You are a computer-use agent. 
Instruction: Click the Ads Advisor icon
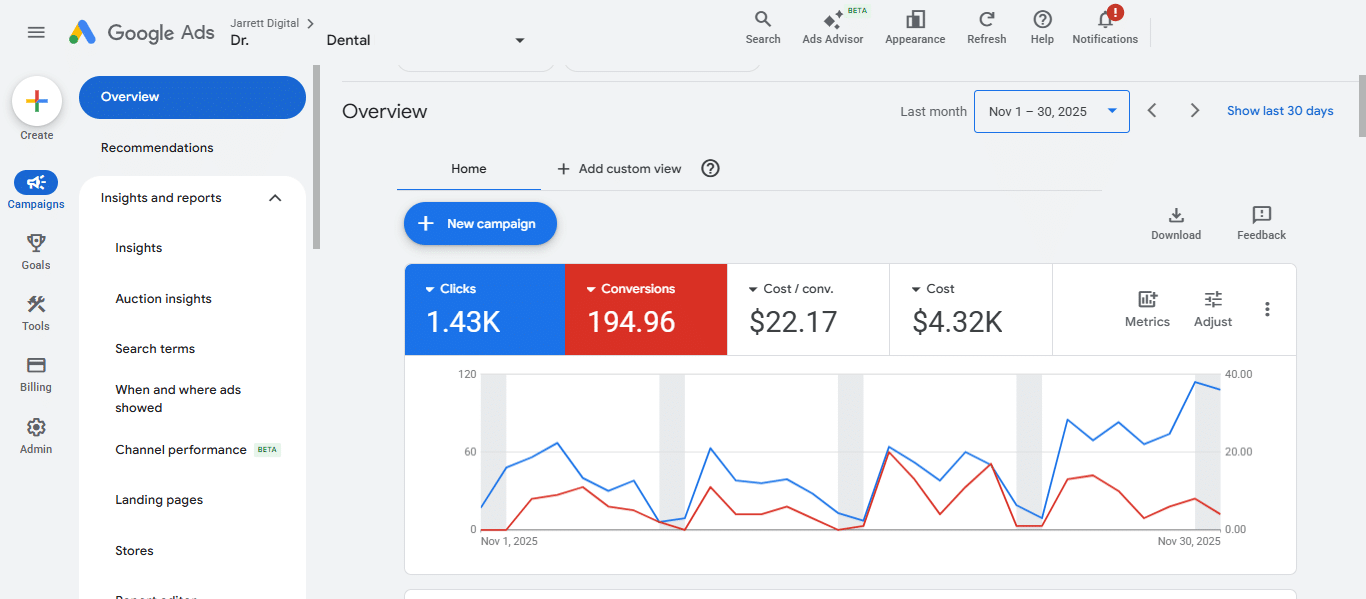click(832, 20)
